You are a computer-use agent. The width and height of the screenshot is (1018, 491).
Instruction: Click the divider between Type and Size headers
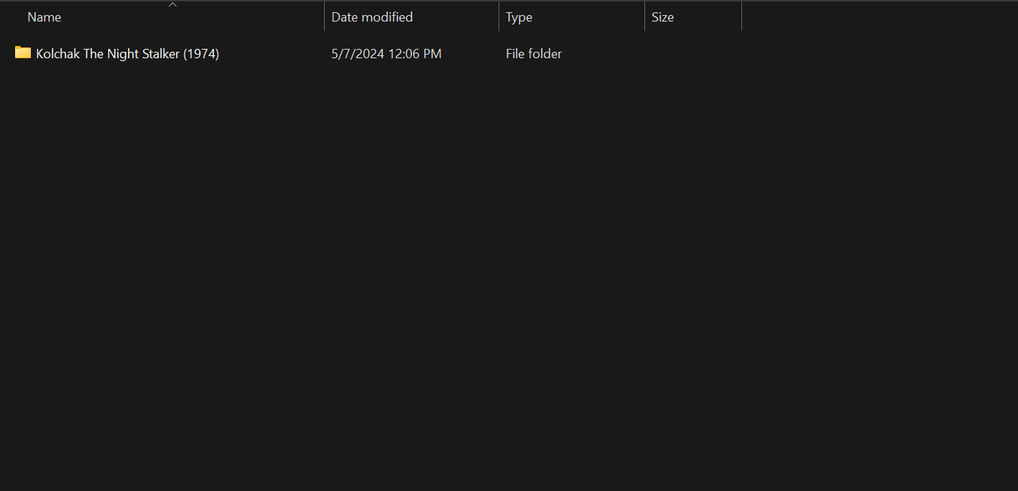pyautogui.click(x=645, y=17)
